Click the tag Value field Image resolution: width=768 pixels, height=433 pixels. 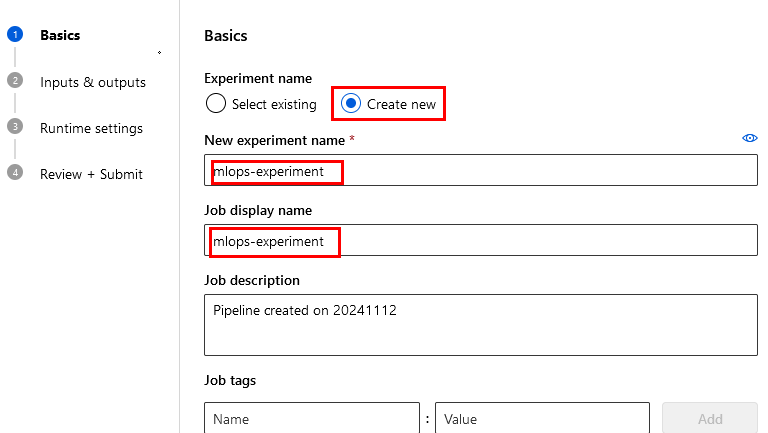(x=542, y=419)
